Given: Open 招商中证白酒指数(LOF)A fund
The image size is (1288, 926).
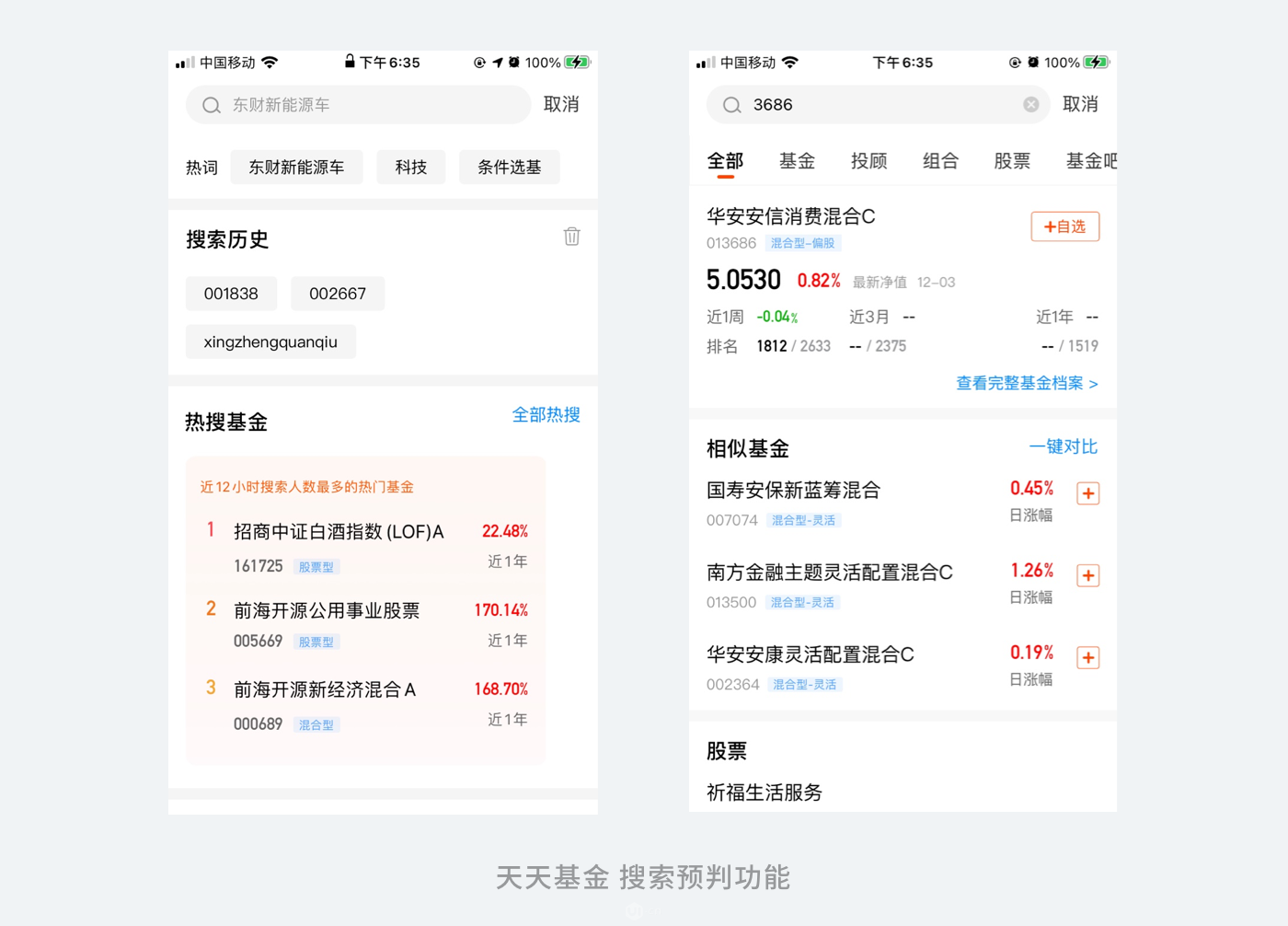Looking at the screenshot, I should coord(366,547).
